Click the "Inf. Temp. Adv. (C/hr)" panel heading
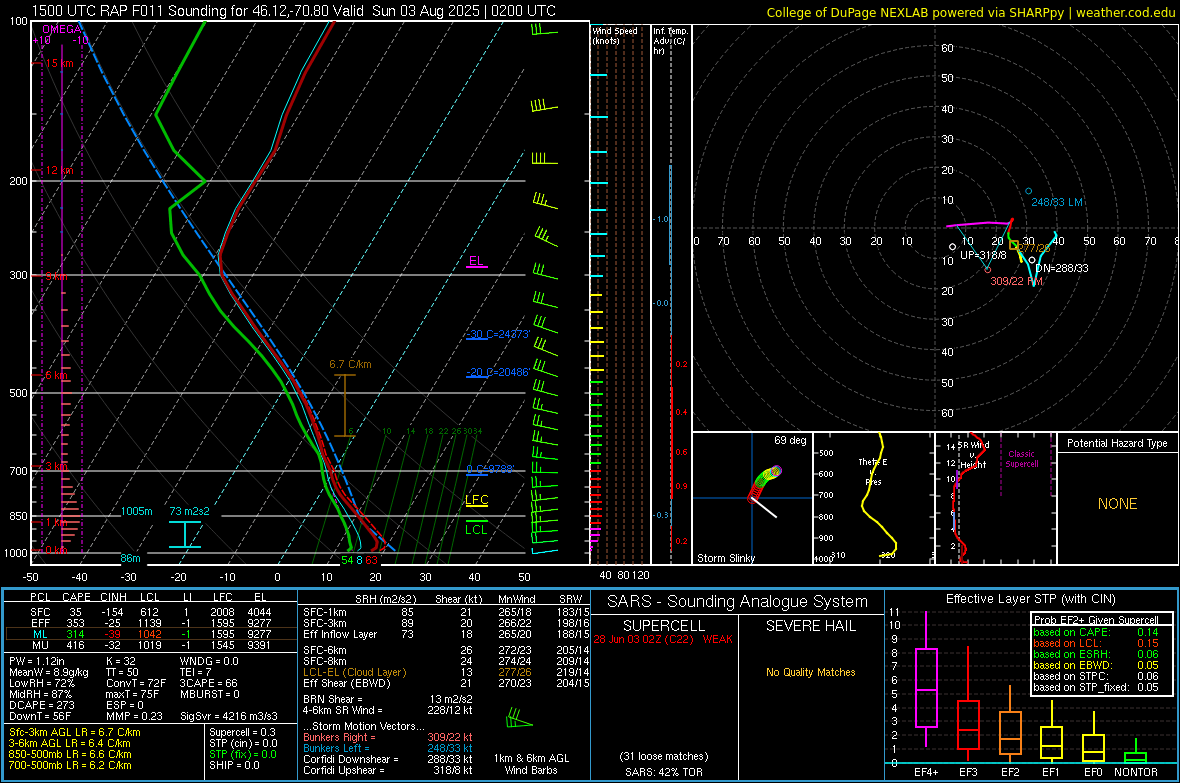This screenshot has height=783, width=1180. [x=670, y=41]
